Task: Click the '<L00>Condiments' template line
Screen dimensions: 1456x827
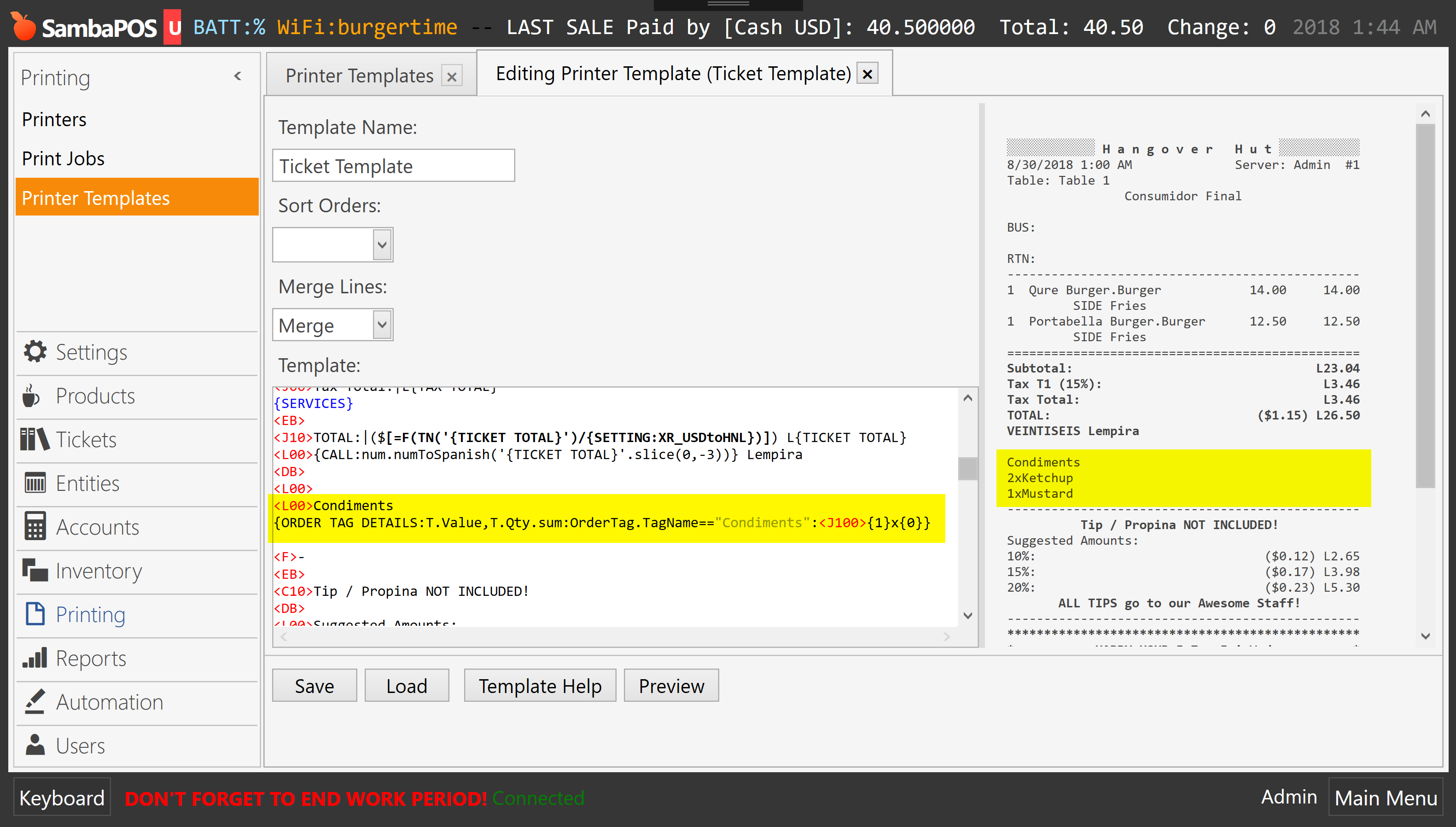Action: [333, 506]
